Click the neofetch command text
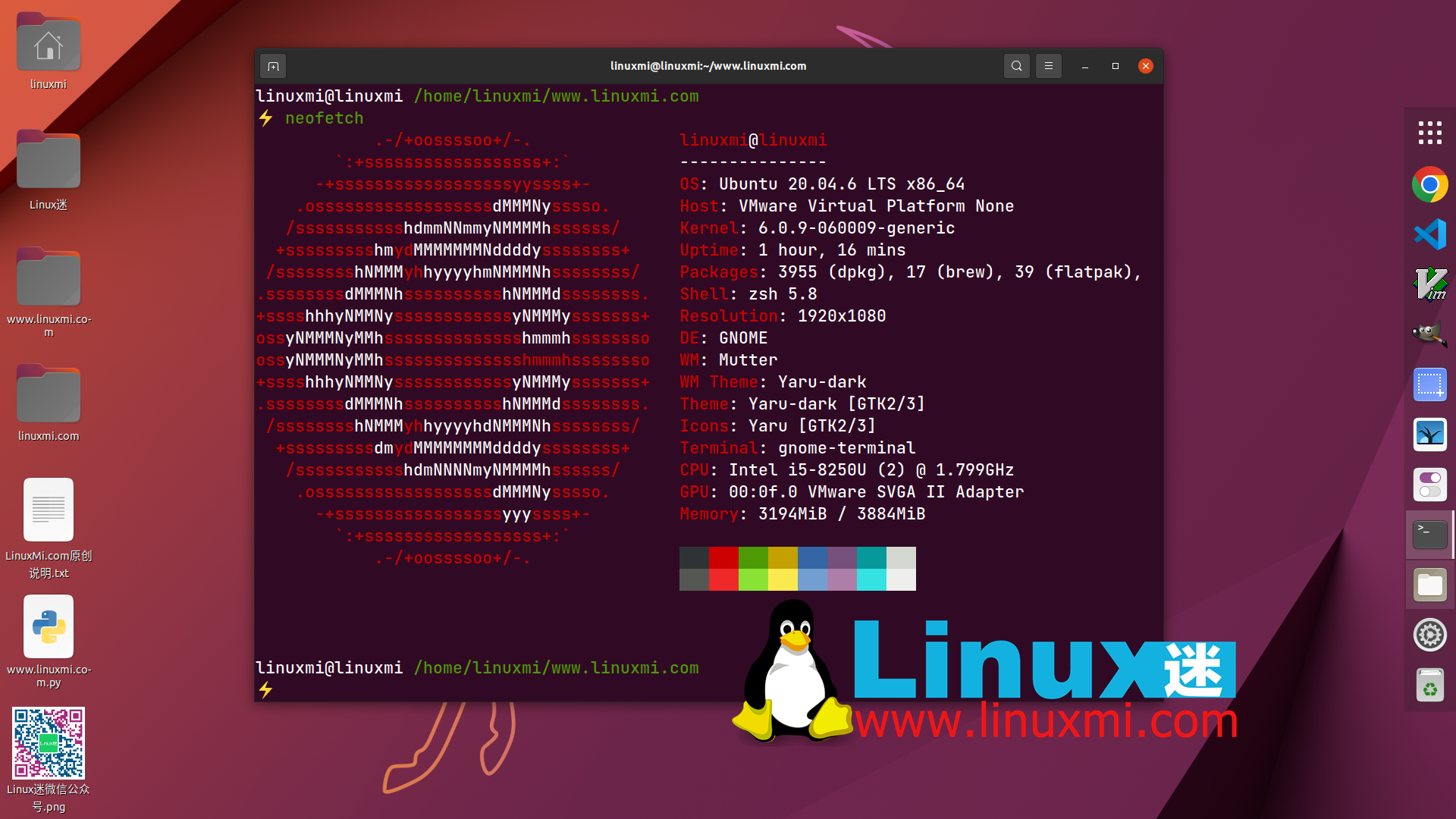This screenshot has width=1456, height=819. [x=324, y=118]
